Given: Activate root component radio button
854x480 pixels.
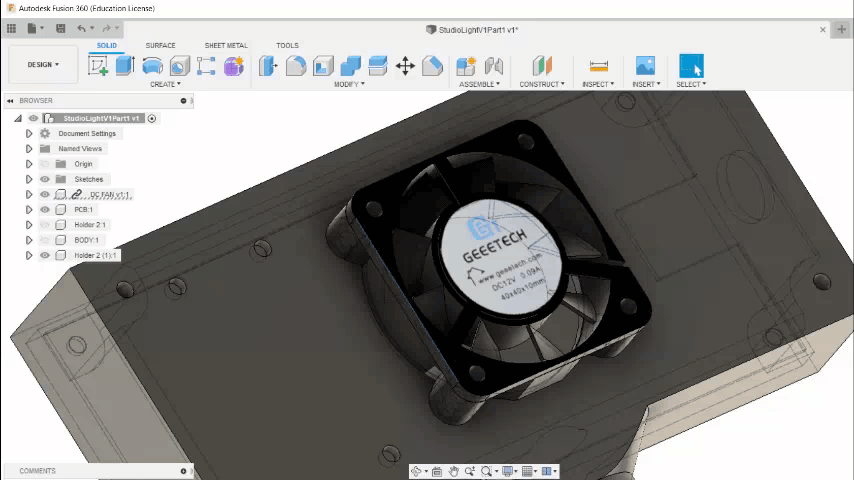Looking at the screenshot, I should pyautogui.click(x=152, y=118).
